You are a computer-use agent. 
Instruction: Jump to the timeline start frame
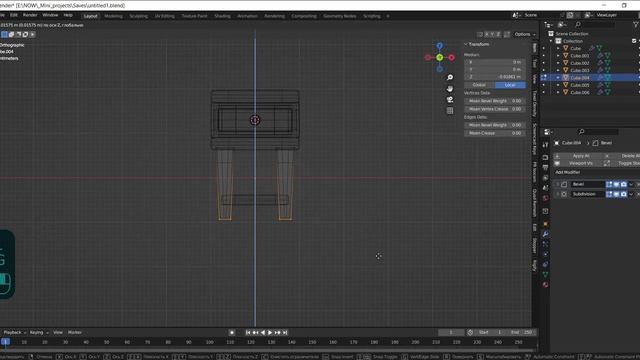(248, 333)
